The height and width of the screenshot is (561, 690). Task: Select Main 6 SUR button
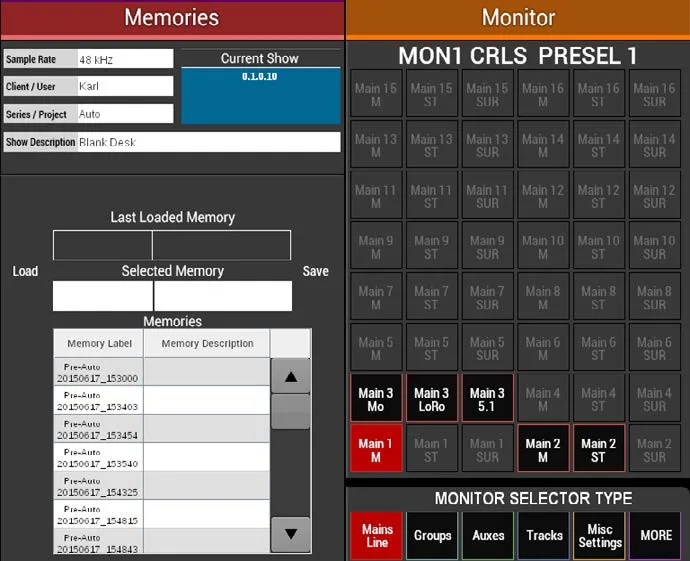click(655, 347)
